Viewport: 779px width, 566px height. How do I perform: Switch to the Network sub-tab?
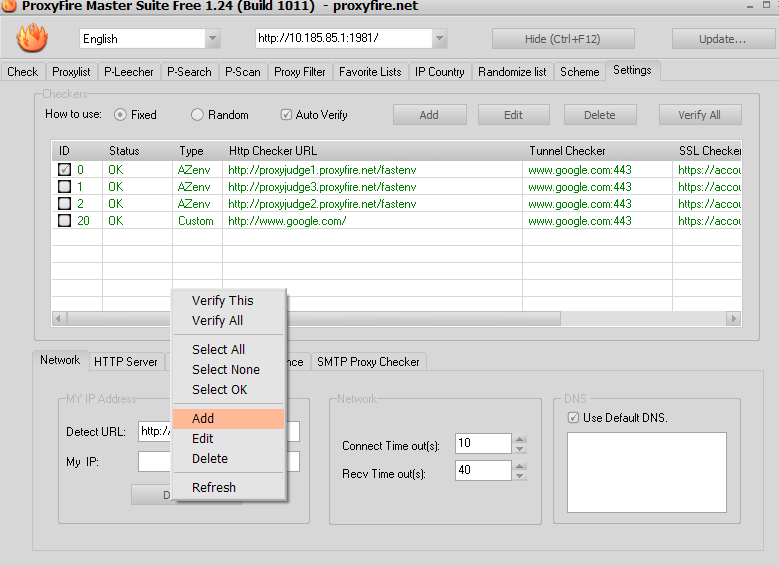pos(60,360)
